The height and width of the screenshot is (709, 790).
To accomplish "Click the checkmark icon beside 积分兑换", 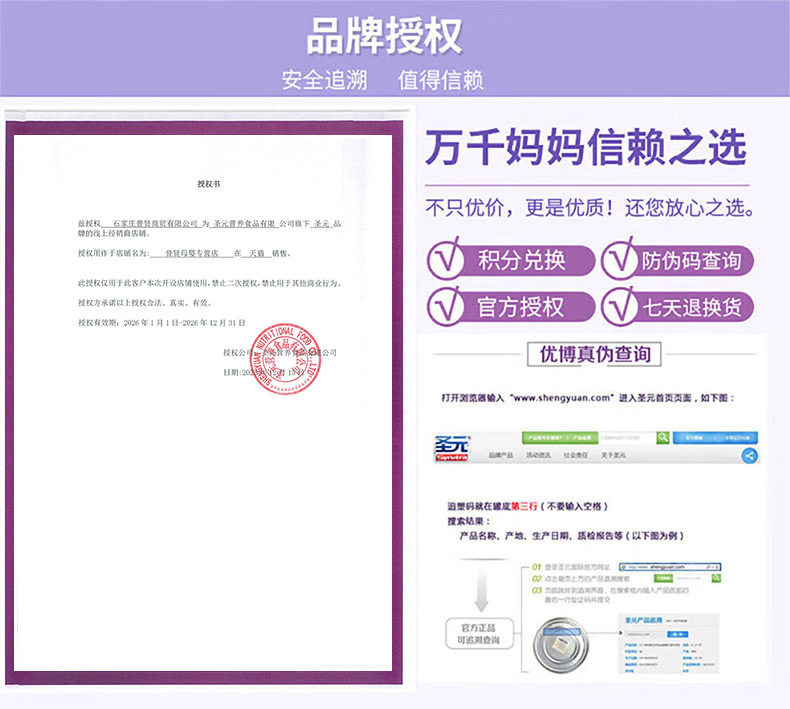I will pyautogui.click(x=446, y=259).
